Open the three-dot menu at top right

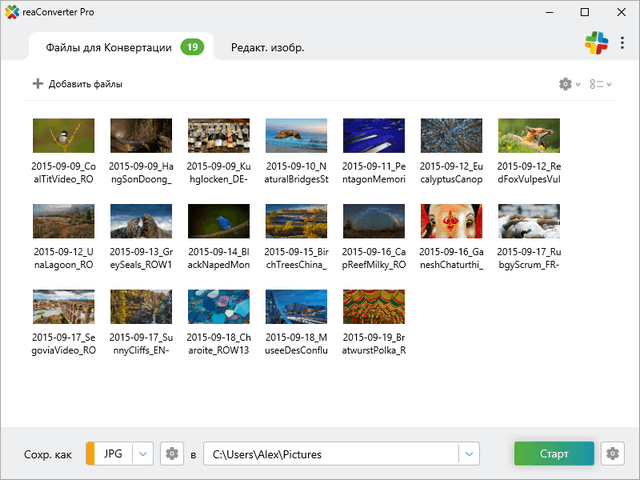[x=622, y=43]
